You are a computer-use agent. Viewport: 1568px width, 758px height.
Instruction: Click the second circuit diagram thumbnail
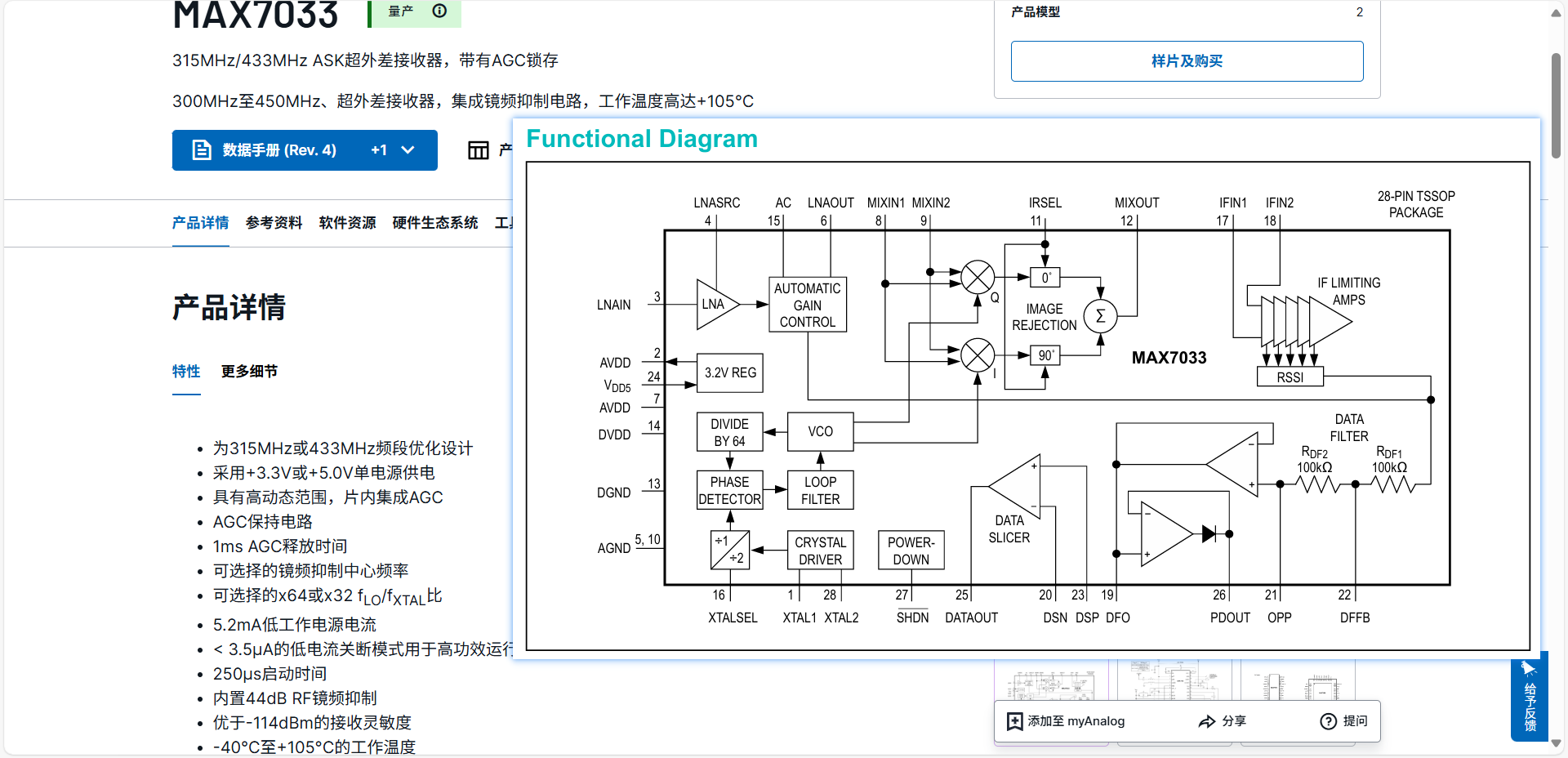[1174, 681]
